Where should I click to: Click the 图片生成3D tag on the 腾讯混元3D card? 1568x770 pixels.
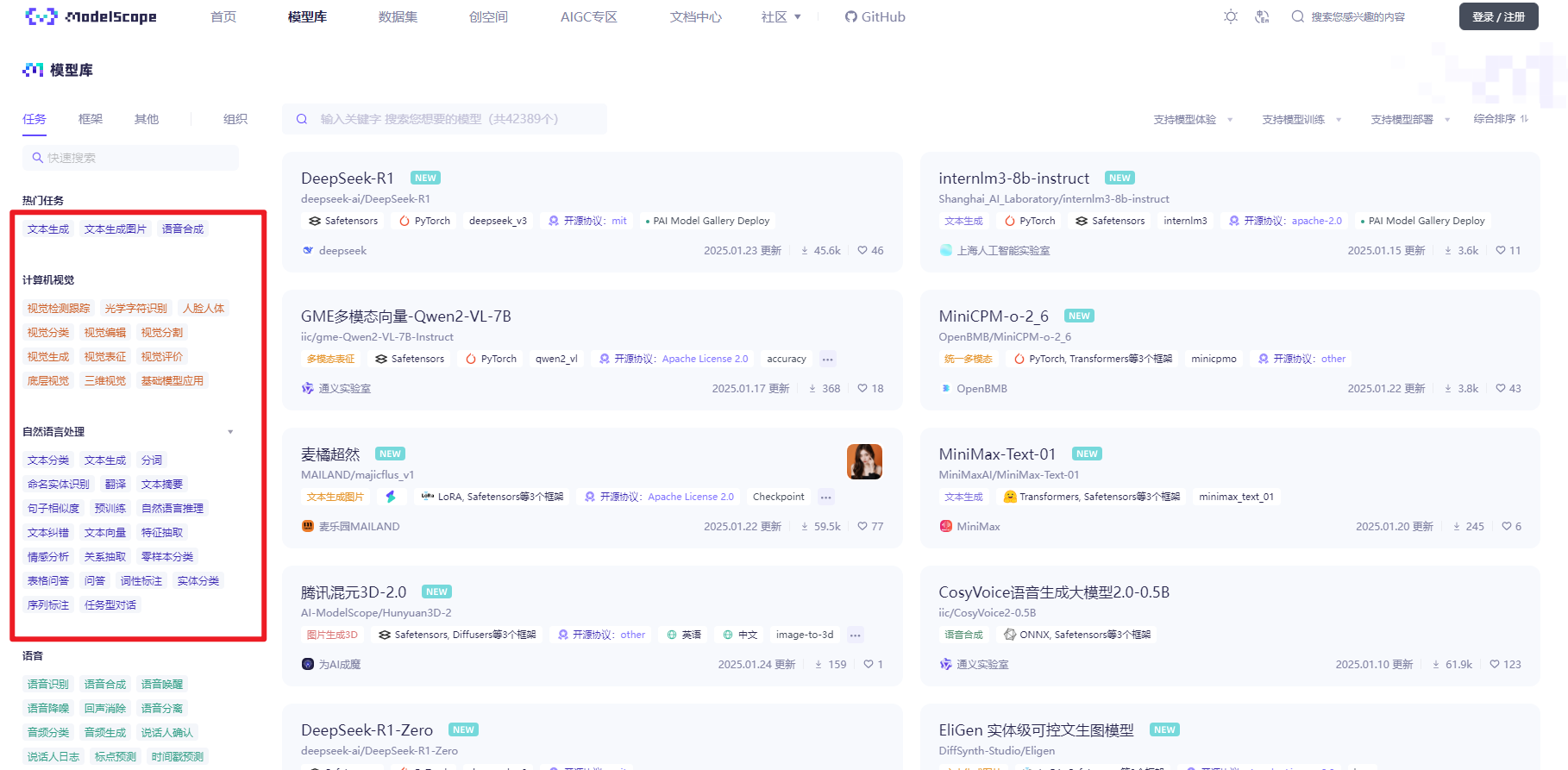click(332, 635)
